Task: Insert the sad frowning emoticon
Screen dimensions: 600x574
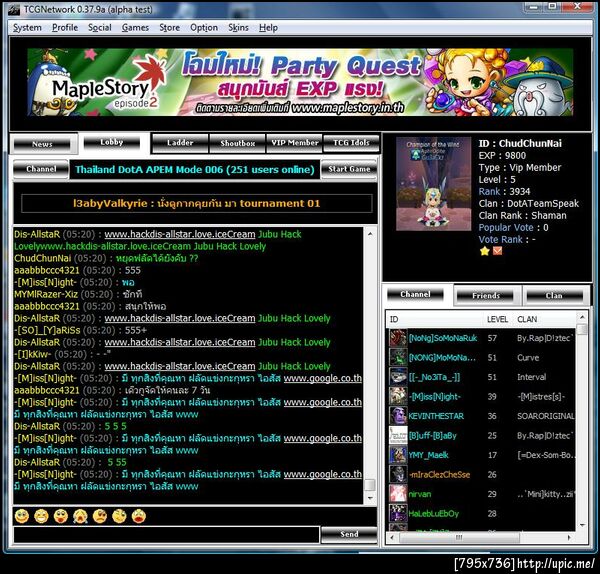Action: (x=100, y=516)
